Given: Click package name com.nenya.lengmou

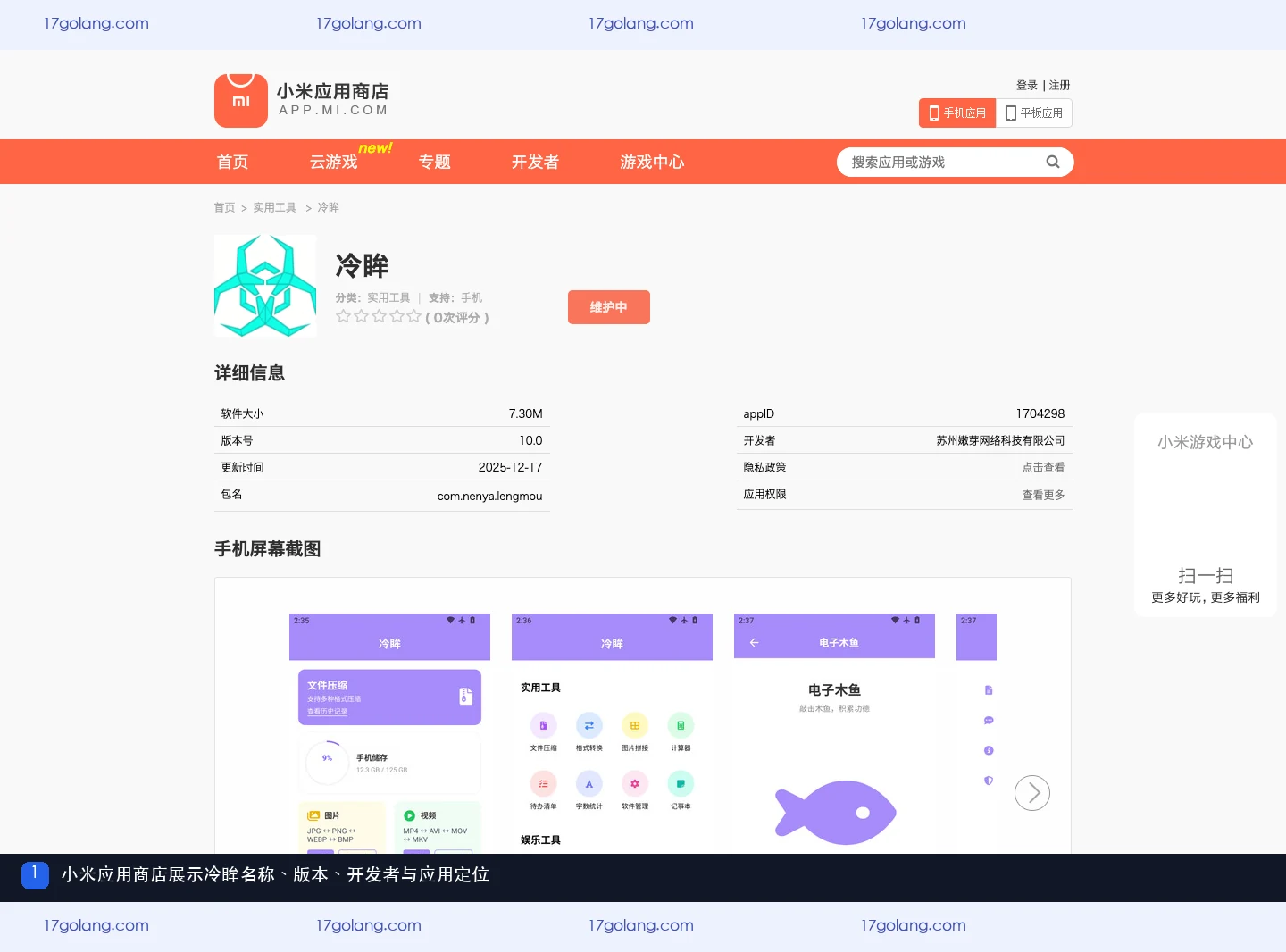Looking at the screenshot, I should tap(489, 496).
